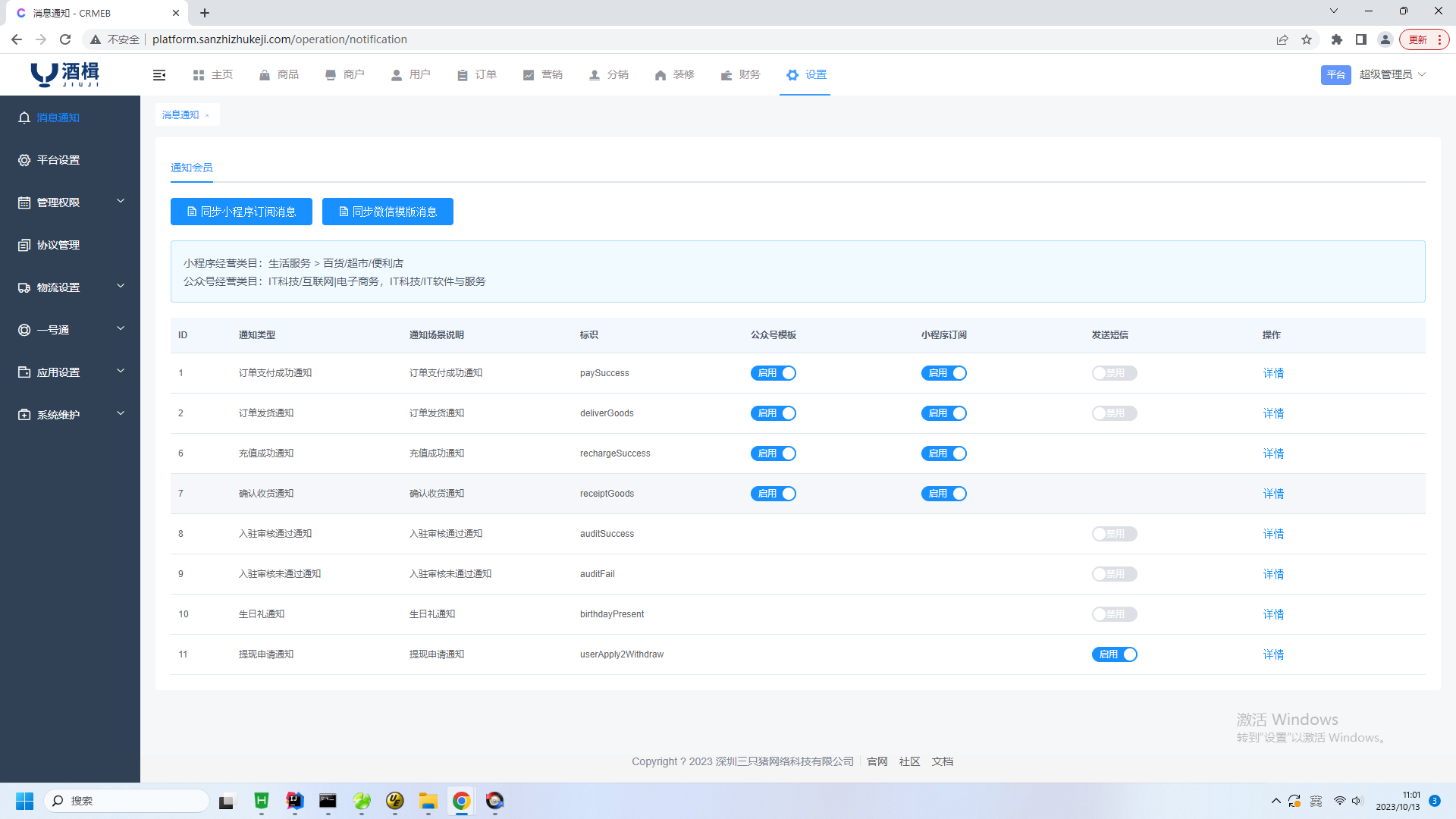Open the 文档 footer link
The image size is (1456, 819).
tap(943, 761)
